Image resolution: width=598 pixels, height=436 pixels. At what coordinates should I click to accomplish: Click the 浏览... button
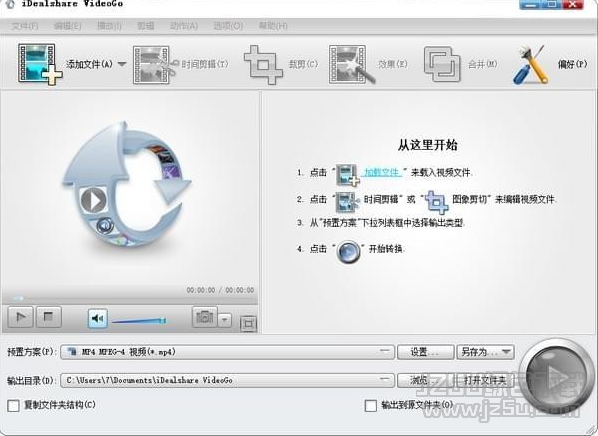[426, 380]
